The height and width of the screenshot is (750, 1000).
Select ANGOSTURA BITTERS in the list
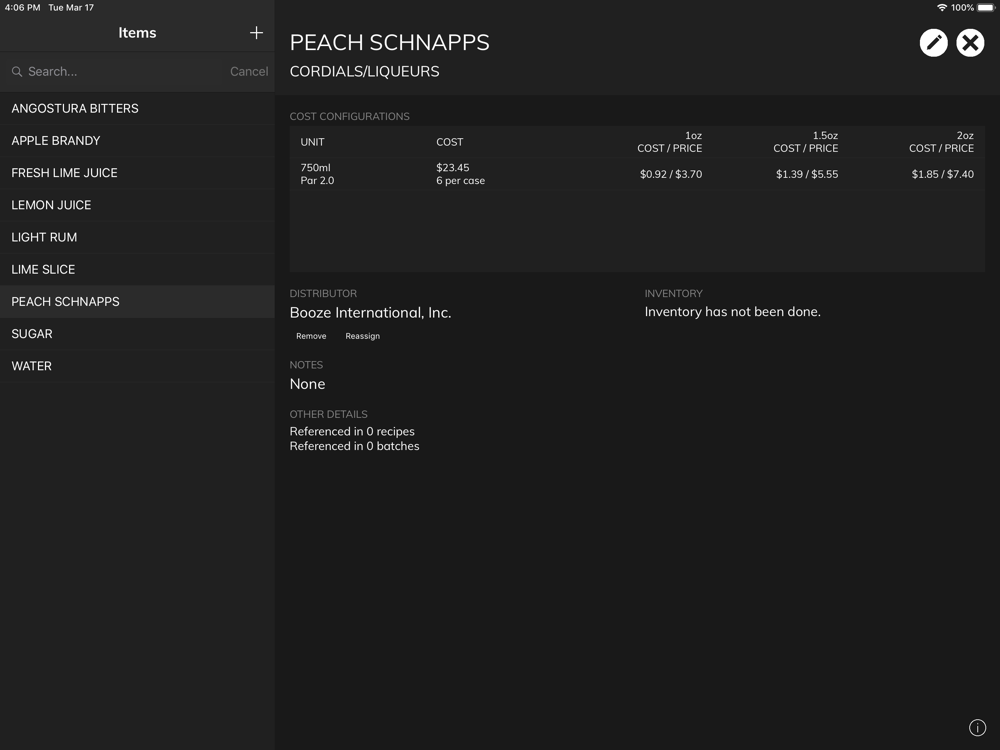(137, 108)
